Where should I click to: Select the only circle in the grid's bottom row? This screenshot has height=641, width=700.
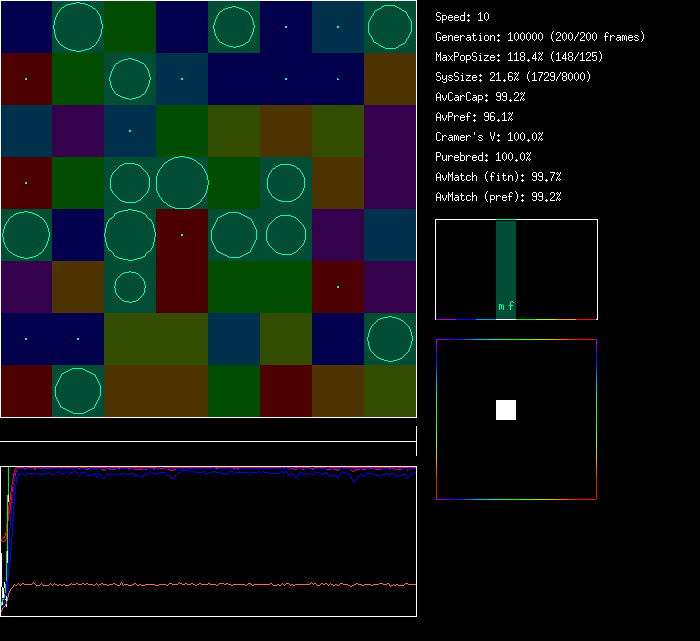point(78,391)
